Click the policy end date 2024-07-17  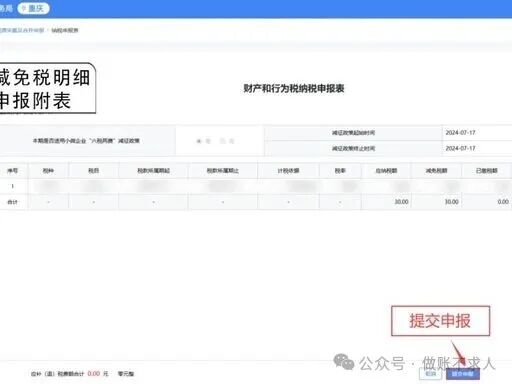460,148
